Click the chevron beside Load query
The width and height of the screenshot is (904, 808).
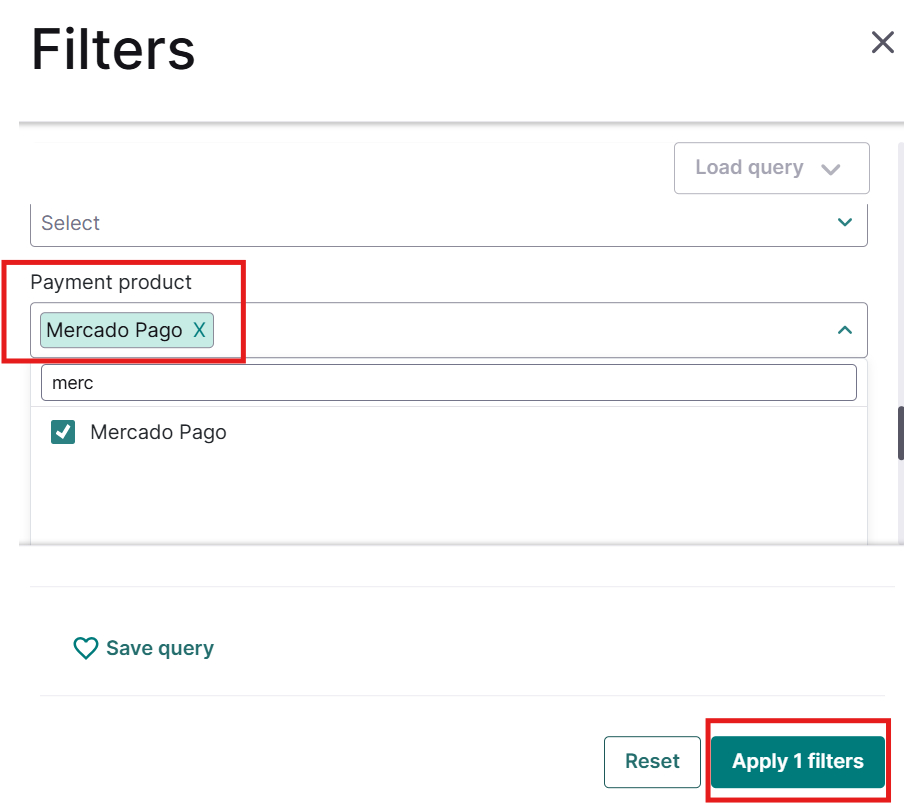point(830,169)
